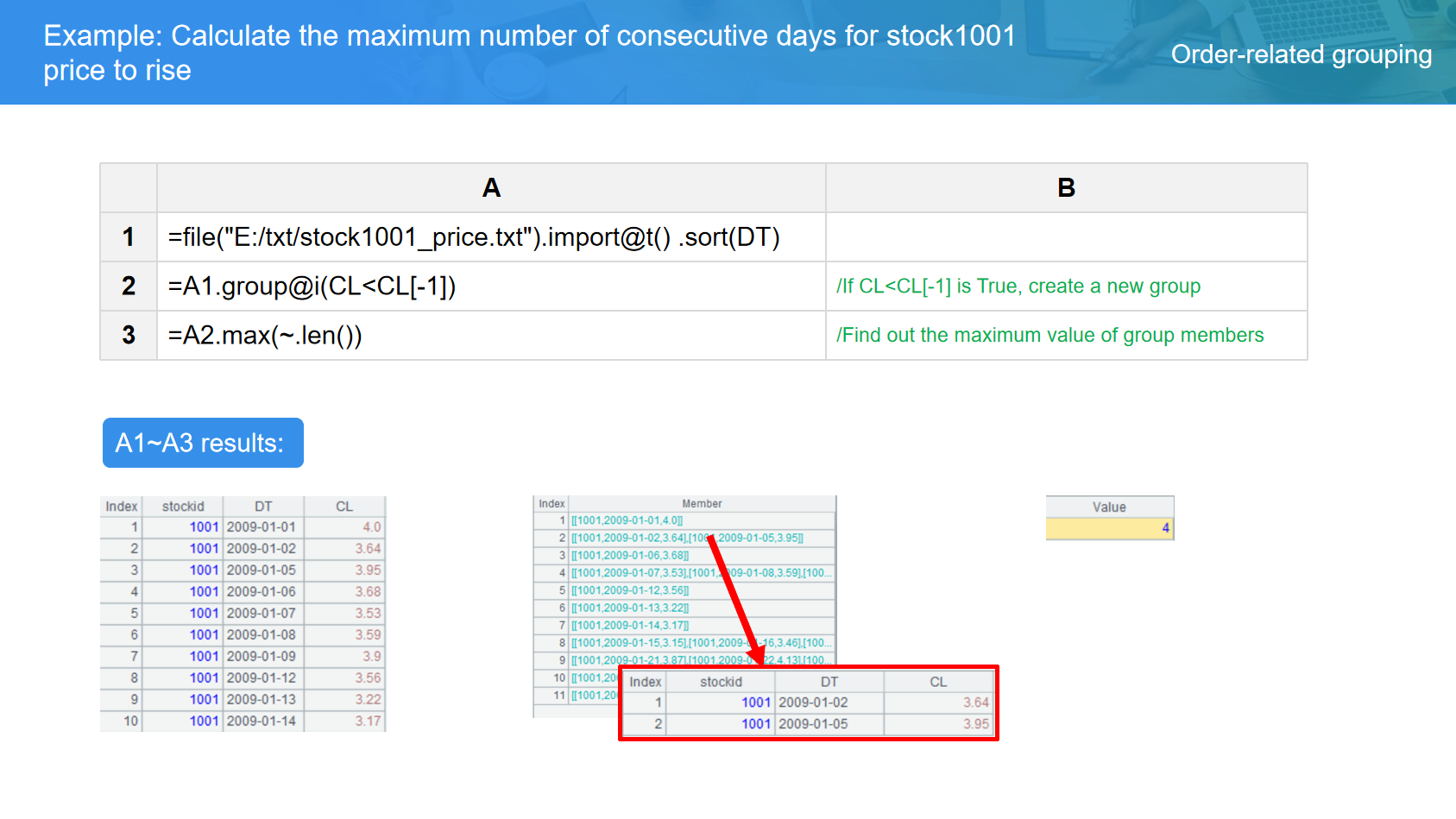Click the CL column header in the left table
This screenshot has width=1456, height=819.
coord(344,507)
